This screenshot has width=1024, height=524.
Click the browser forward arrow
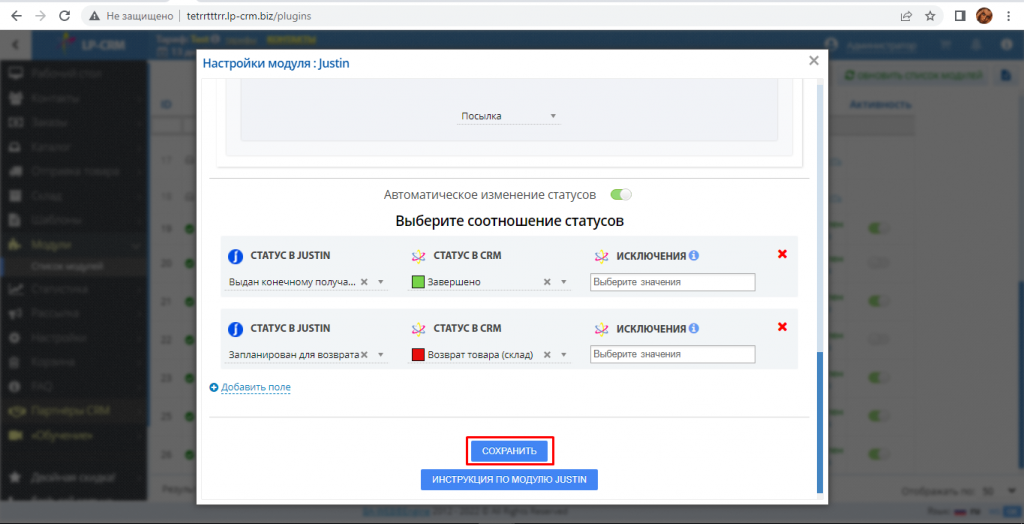click(x=40, y=16)
